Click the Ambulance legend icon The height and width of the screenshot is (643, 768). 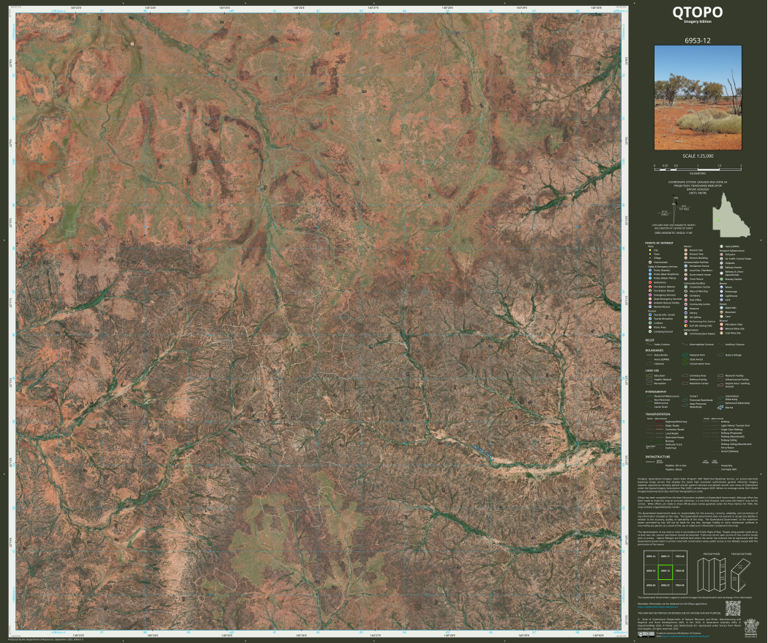[x=650, y=283]
